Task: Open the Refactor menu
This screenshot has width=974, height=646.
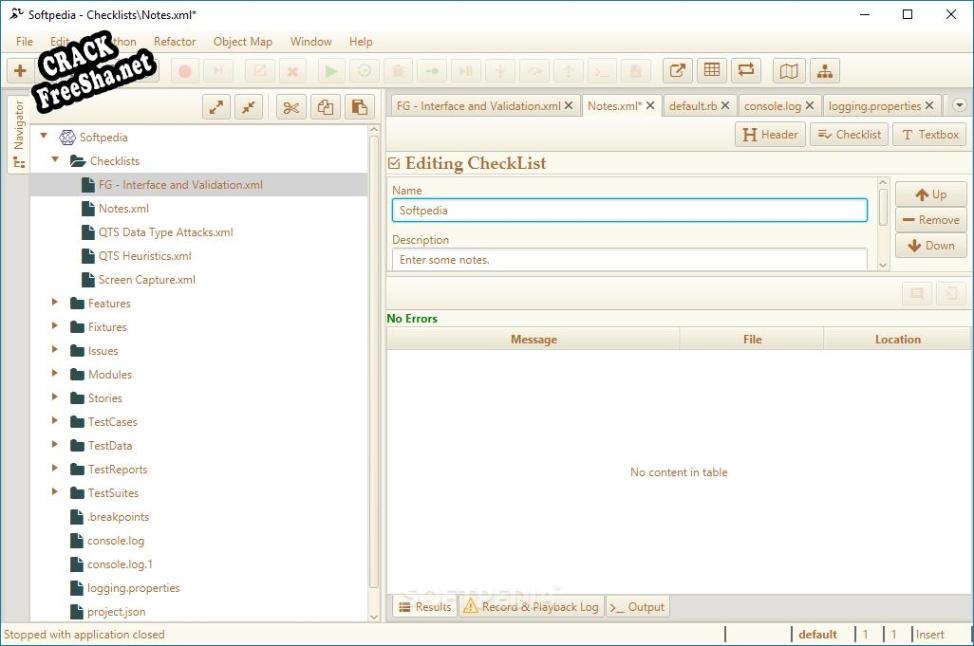Action: click(x=175, y=42)
